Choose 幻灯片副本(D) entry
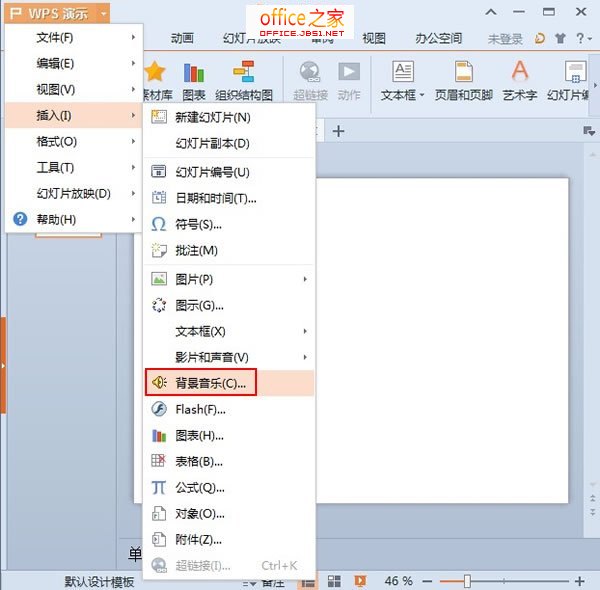This screenshot has width=600, height=590. [229, 143]
